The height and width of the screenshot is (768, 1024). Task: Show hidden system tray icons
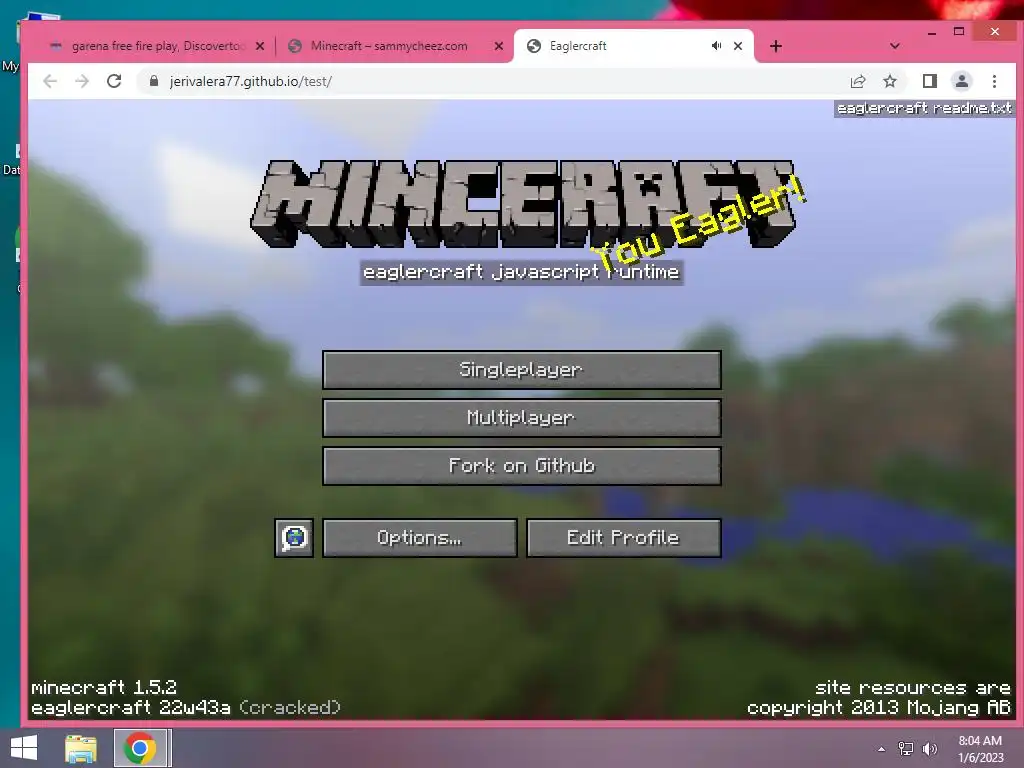(882, 749)
